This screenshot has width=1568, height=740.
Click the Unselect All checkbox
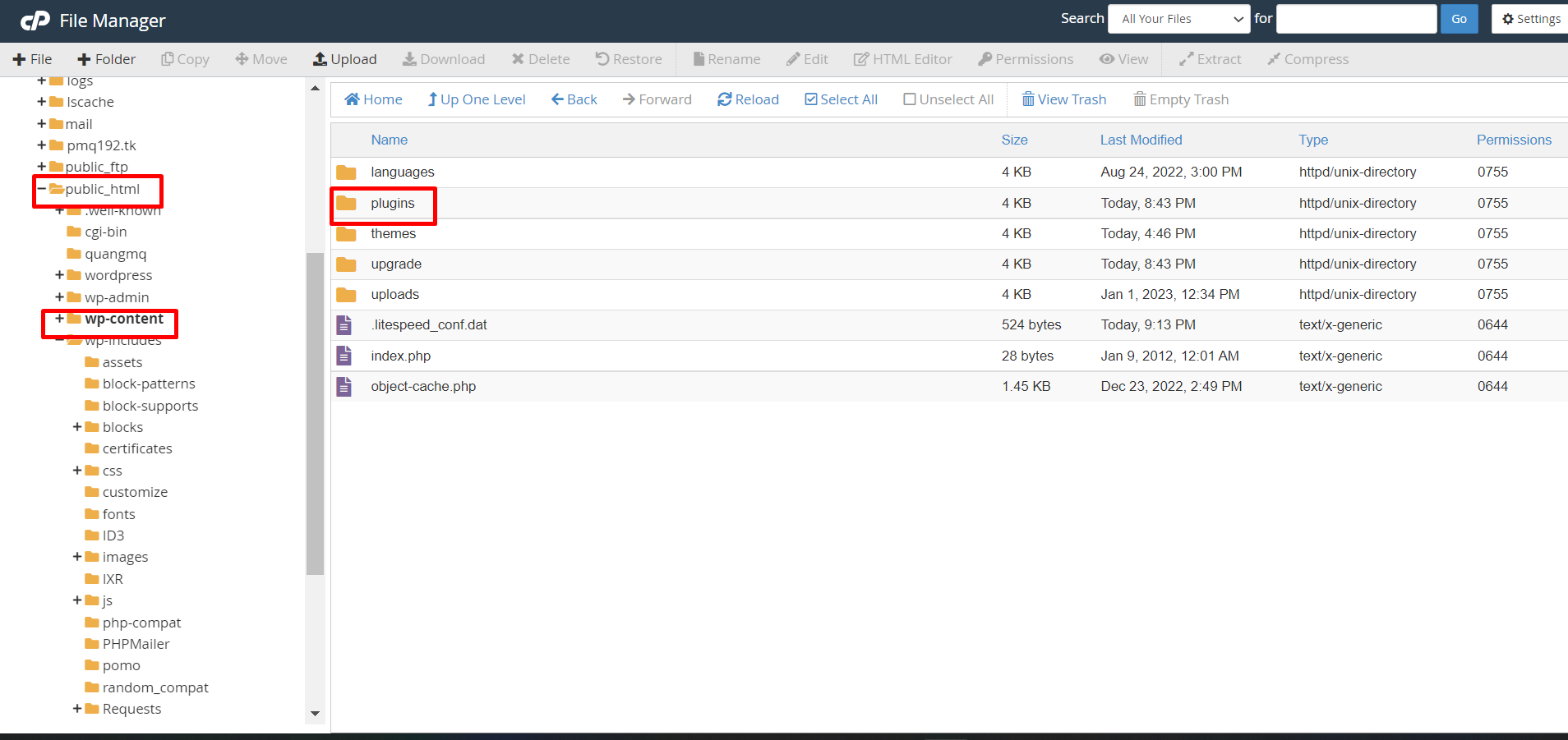[910, 99]
